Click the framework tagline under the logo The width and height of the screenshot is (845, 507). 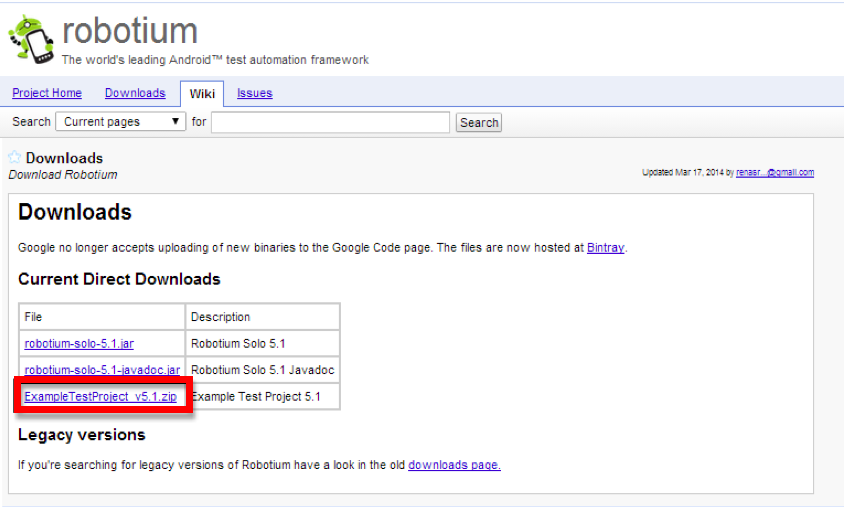click(x=215, y=60)
